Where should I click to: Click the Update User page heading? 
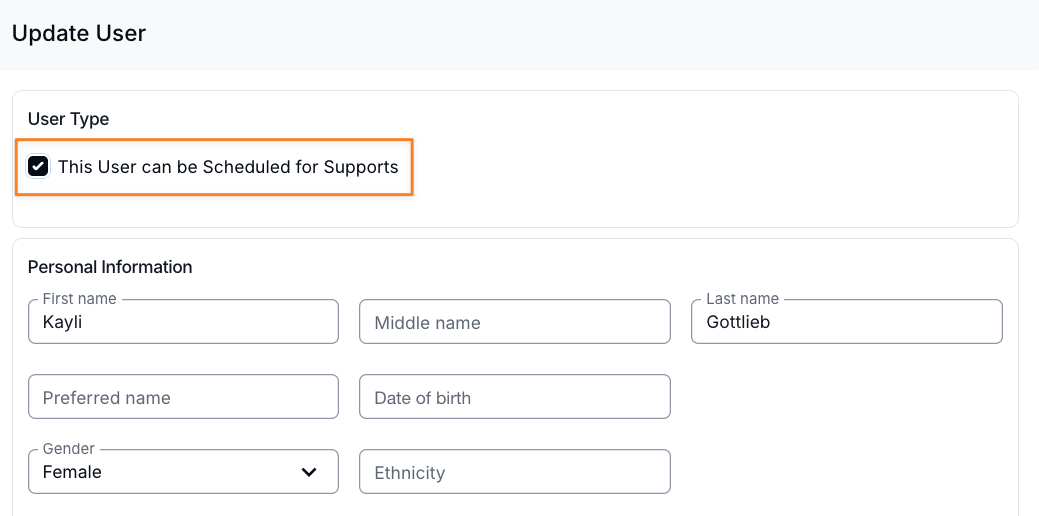click(79, 33)
